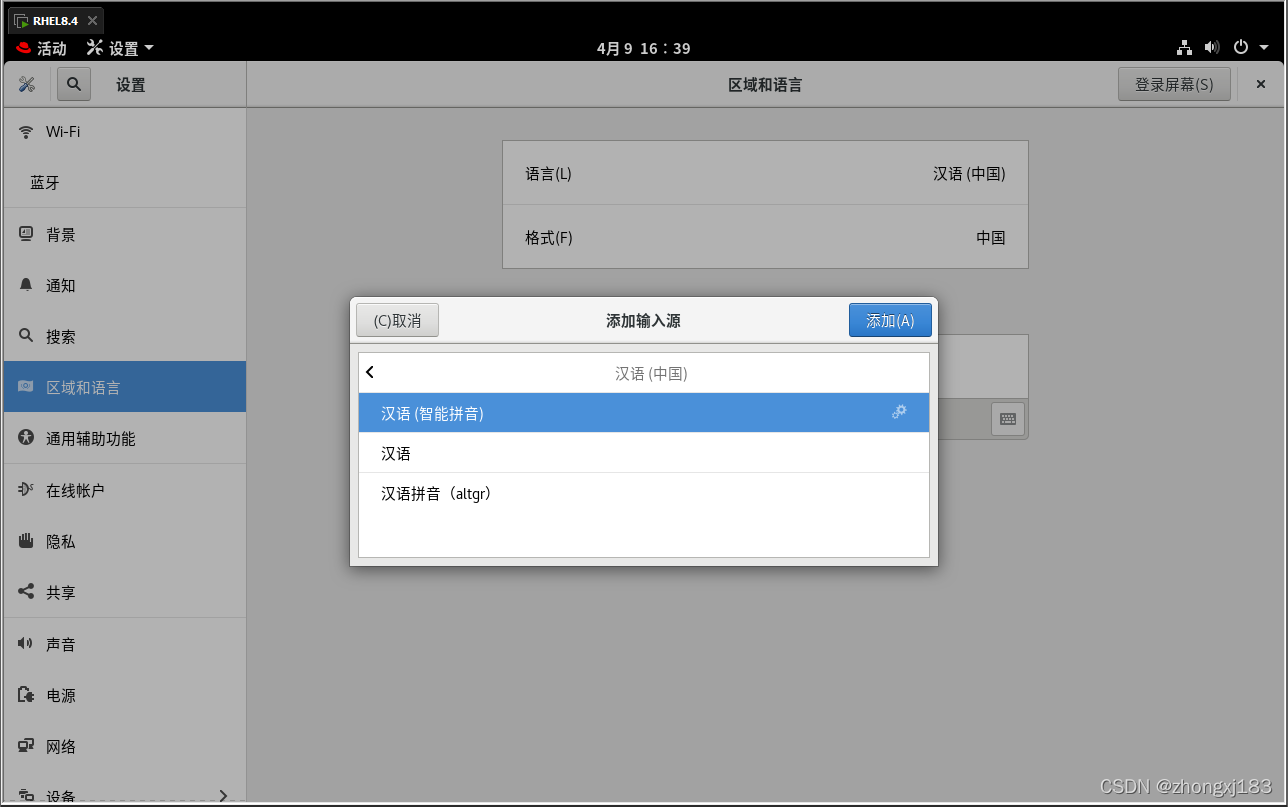Click the clock 4月9 16:39
The image size is (1288, 807).
[643, 48]
